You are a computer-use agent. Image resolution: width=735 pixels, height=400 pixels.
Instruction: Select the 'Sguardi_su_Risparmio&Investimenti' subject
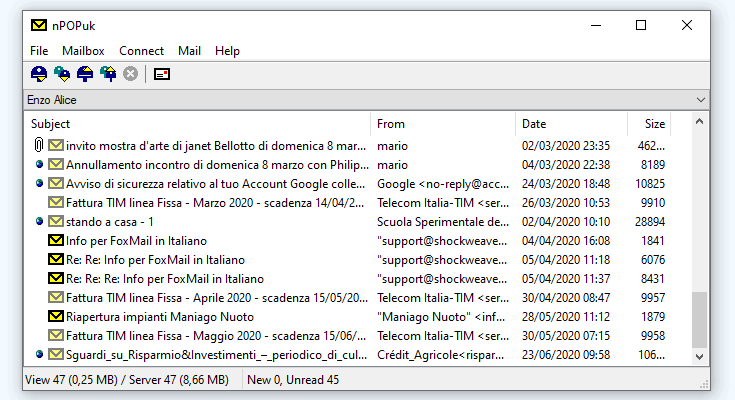click(217, 355)
